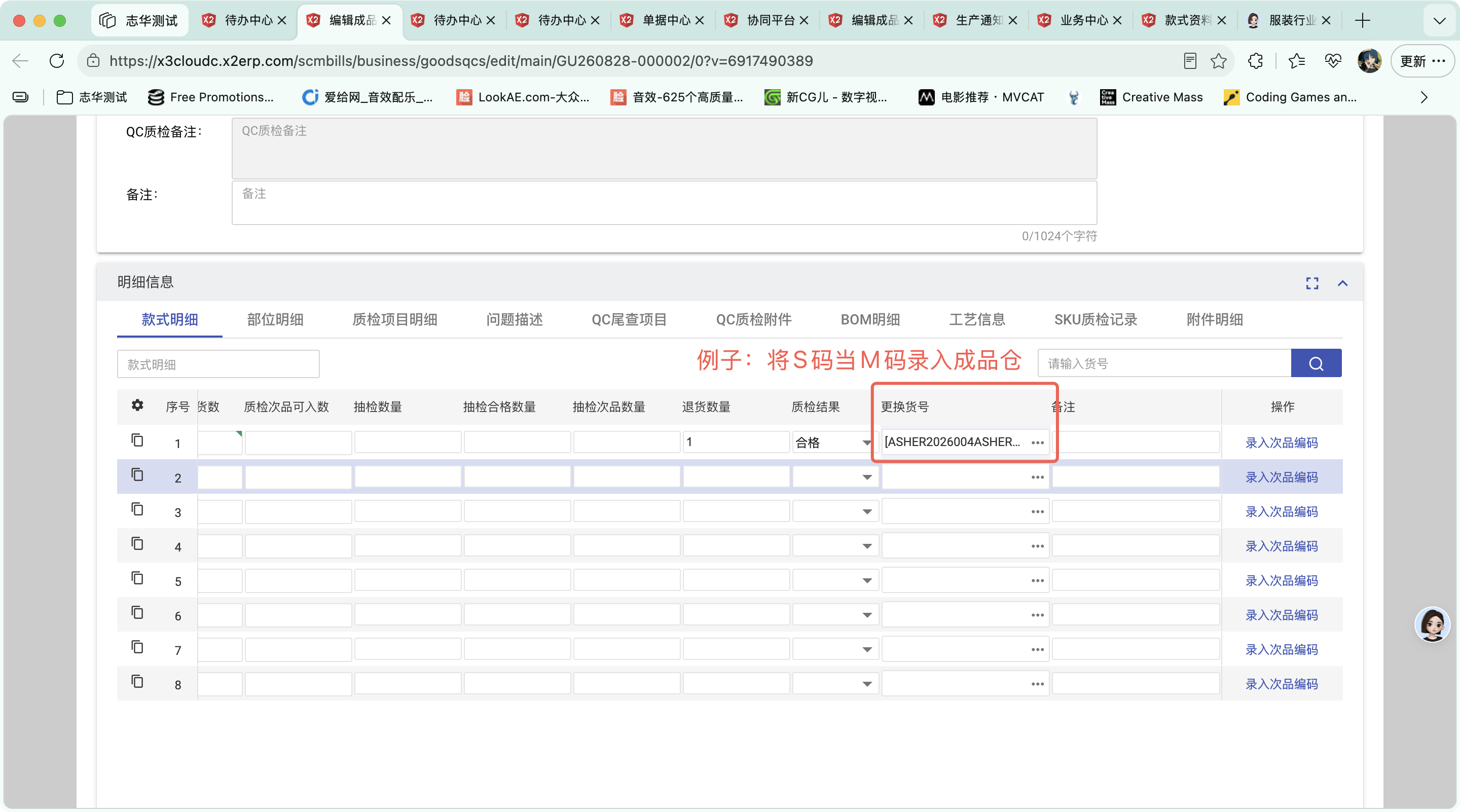The width and height of the screenshot is (1460, 812).
Task: Copy row 3 using its copy icon
Action: (x=137, y=509)
